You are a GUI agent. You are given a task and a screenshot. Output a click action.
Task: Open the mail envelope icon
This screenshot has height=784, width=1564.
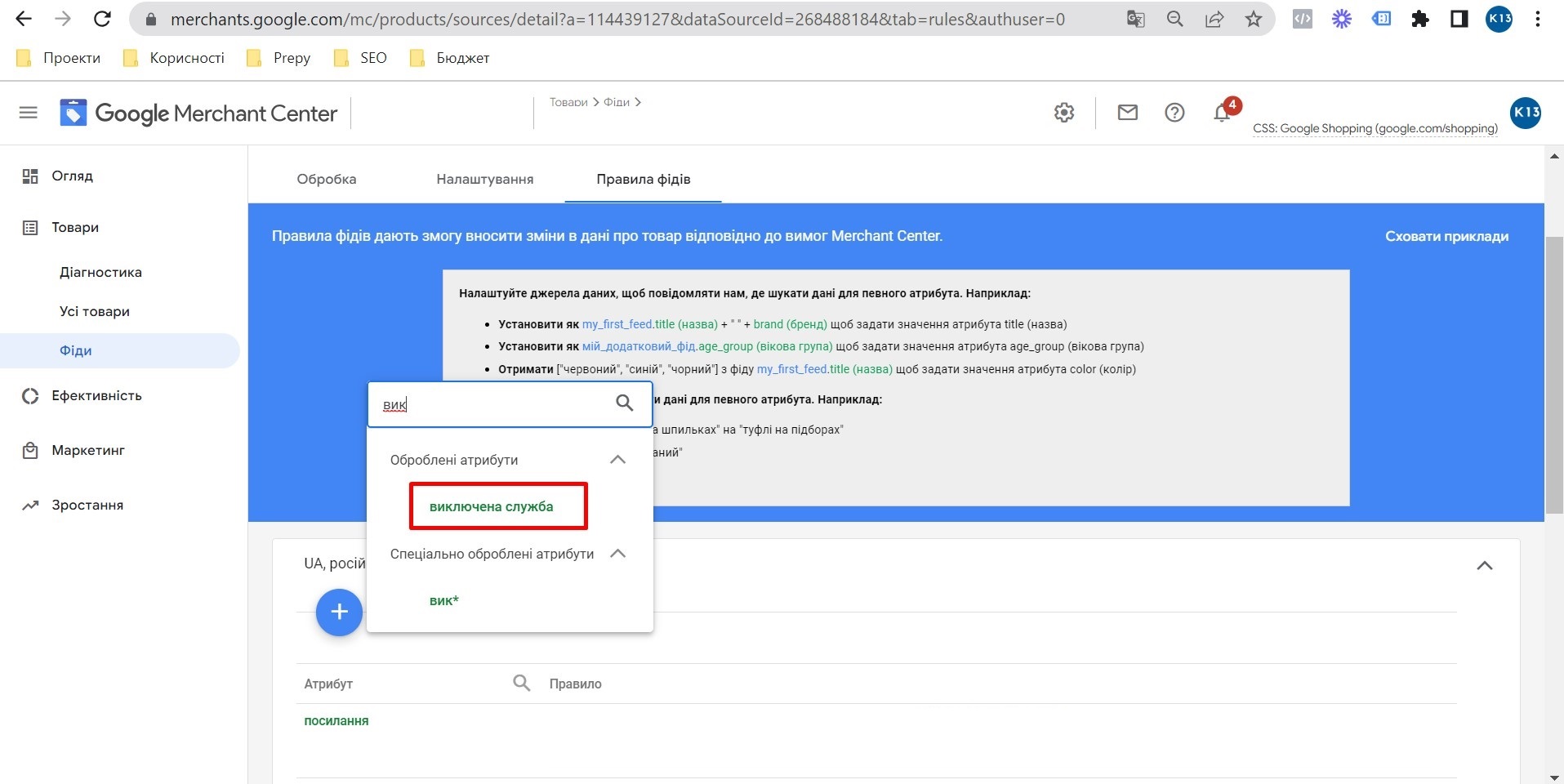coord(1128,113)
